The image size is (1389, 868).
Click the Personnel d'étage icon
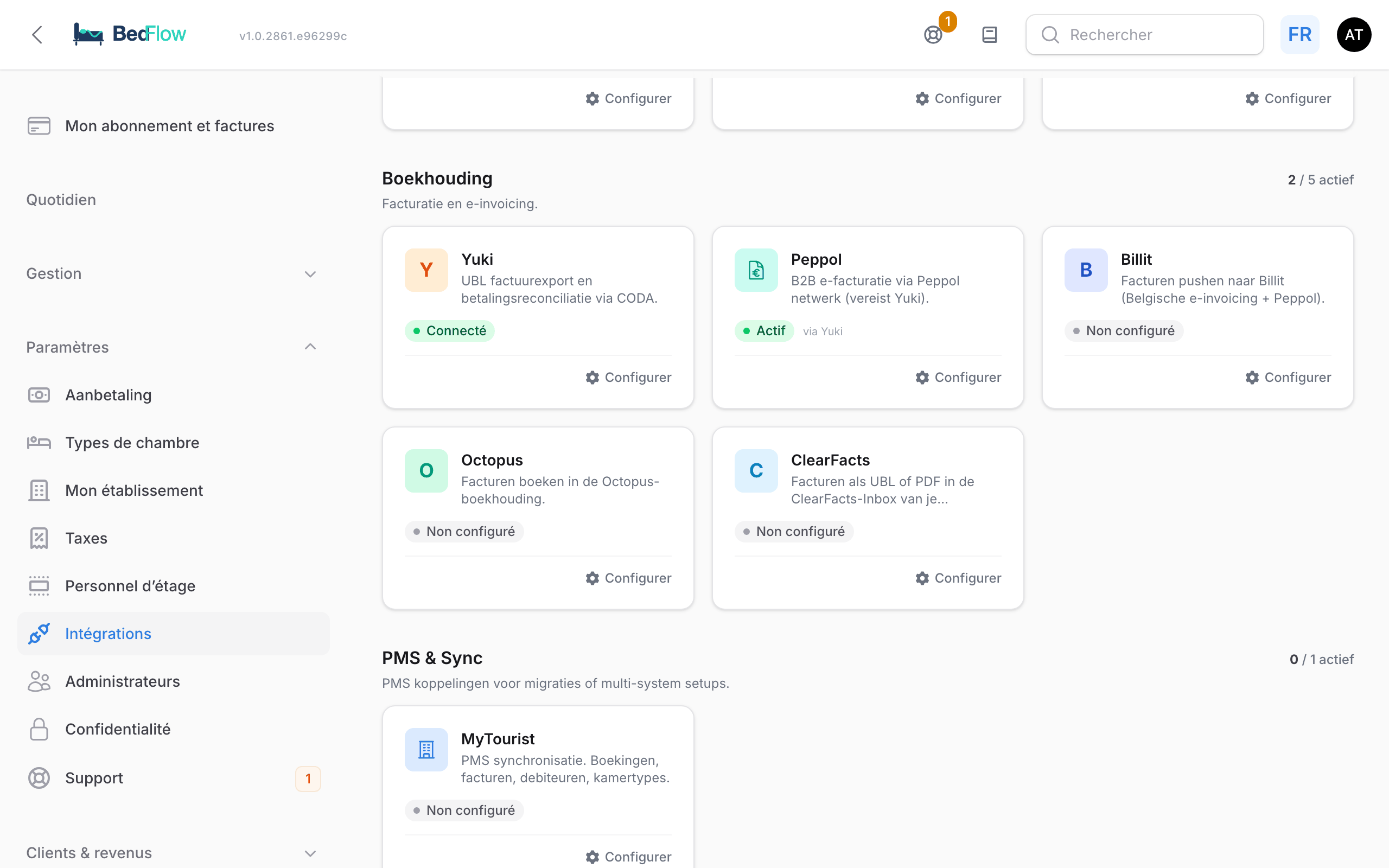click(39, 585)
